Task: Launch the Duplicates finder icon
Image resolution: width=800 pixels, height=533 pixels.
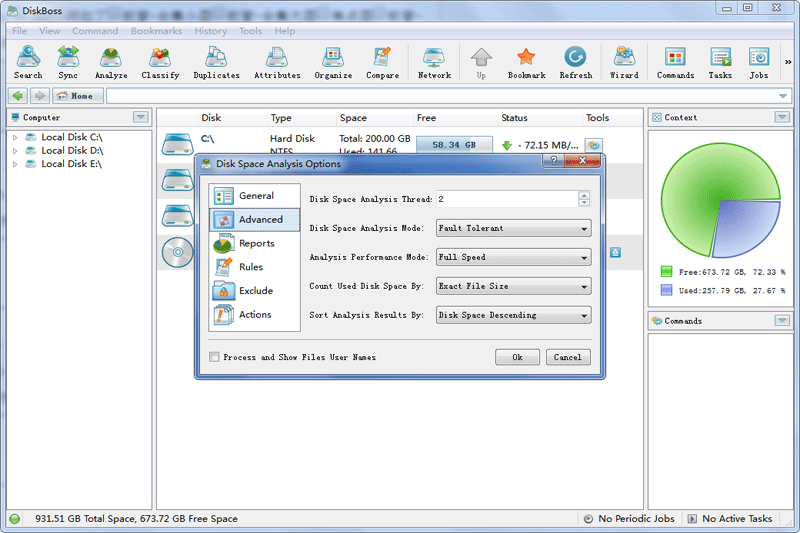Action: (x=216, y=62)
